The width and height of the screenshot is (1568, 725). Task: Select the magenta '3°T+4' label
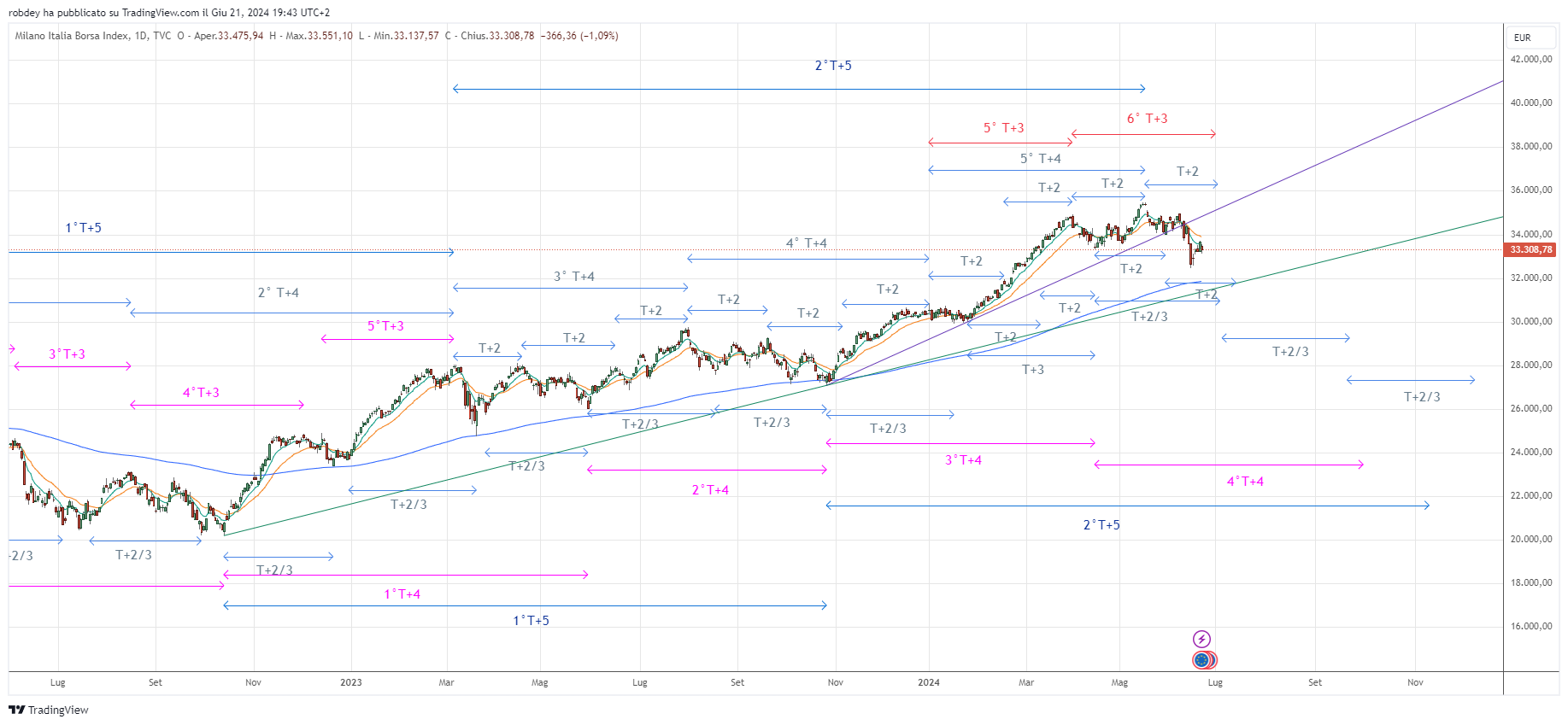pos(963,460)
